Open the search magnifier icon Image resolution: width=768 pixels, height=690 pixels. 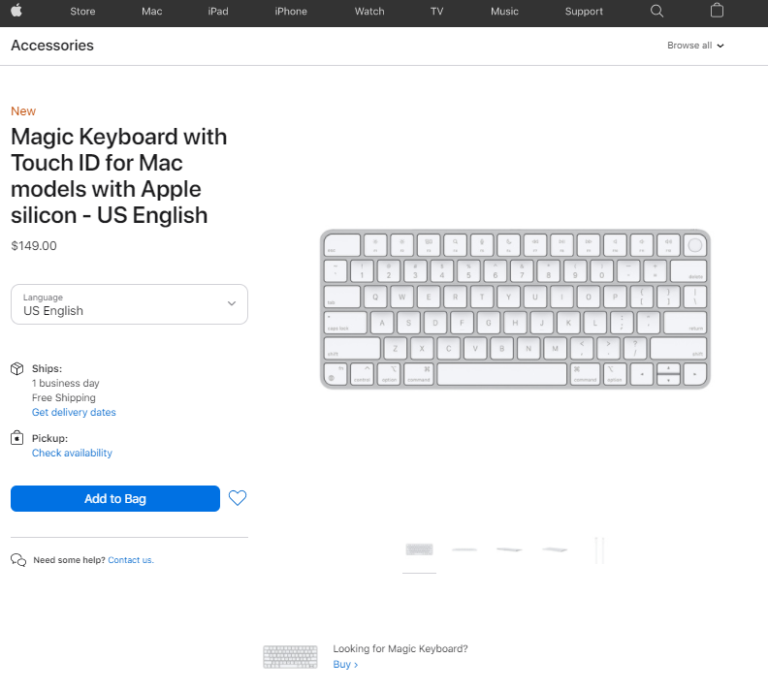pyautogui.click(x=657, y=11)
